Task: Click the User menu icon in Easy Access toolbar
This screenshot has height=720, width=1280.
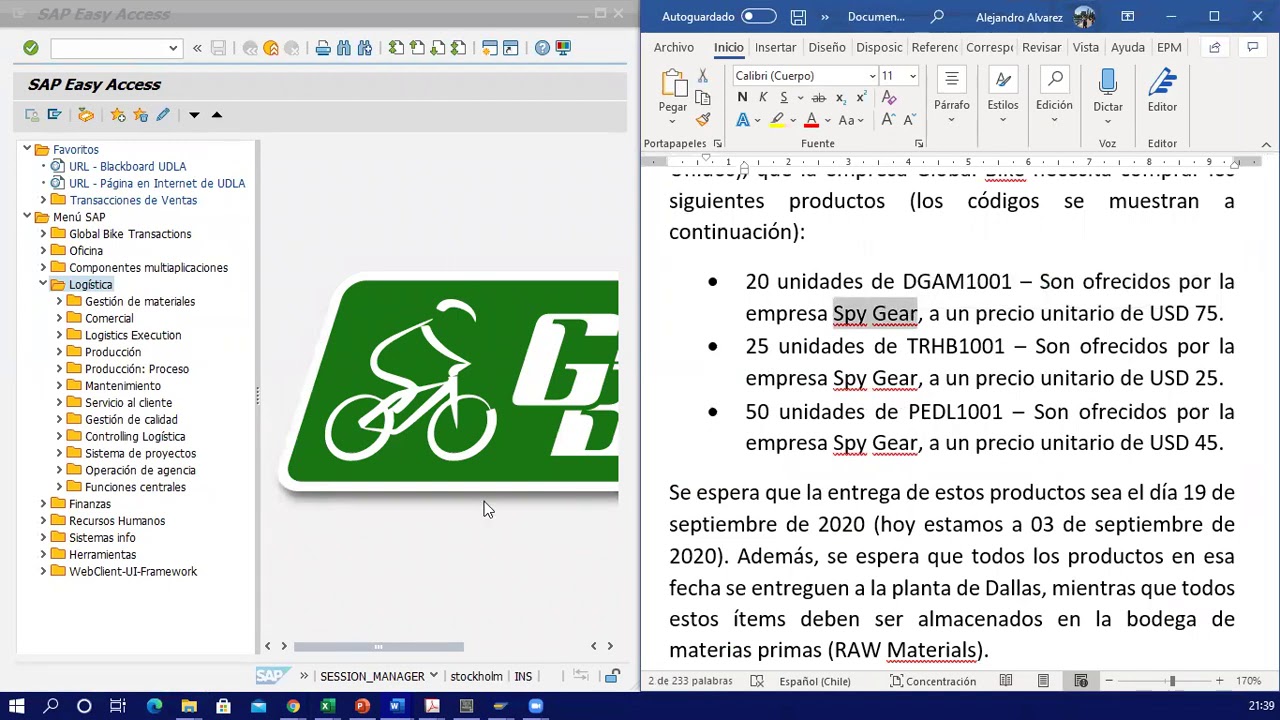Action: (x=32, y=115)
